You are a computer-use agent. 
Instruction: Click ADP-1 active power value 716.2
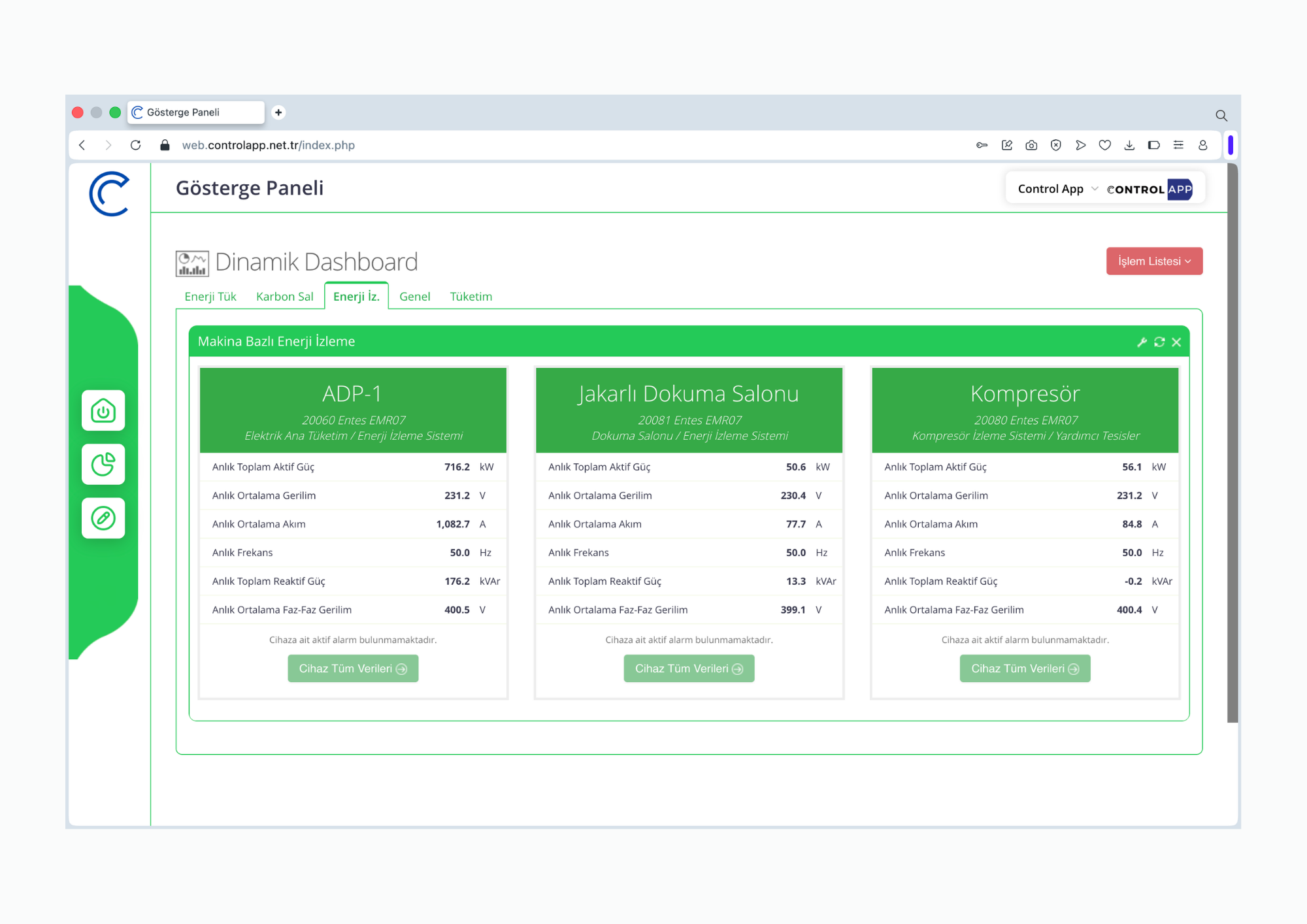pyautogui.click(x=457, y=467)
